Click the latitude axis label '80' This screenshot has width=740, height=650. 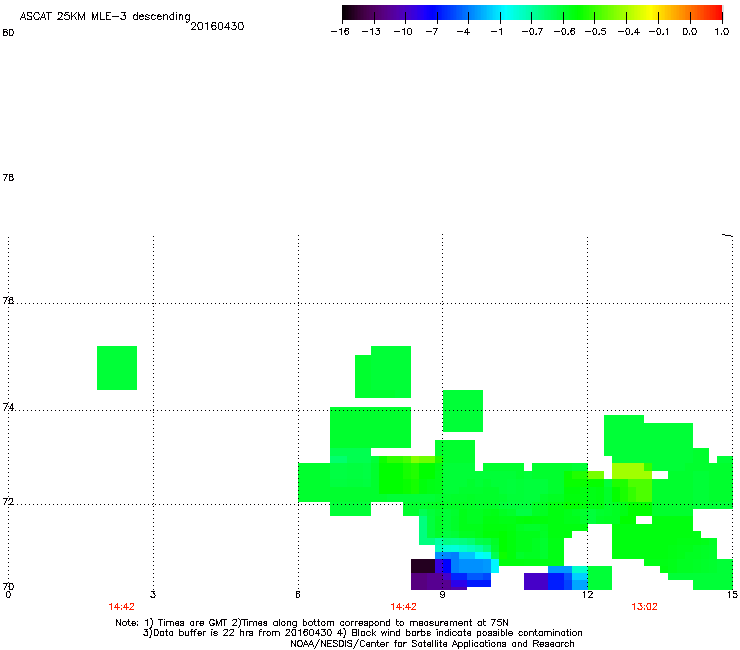[x=8, y=33]
